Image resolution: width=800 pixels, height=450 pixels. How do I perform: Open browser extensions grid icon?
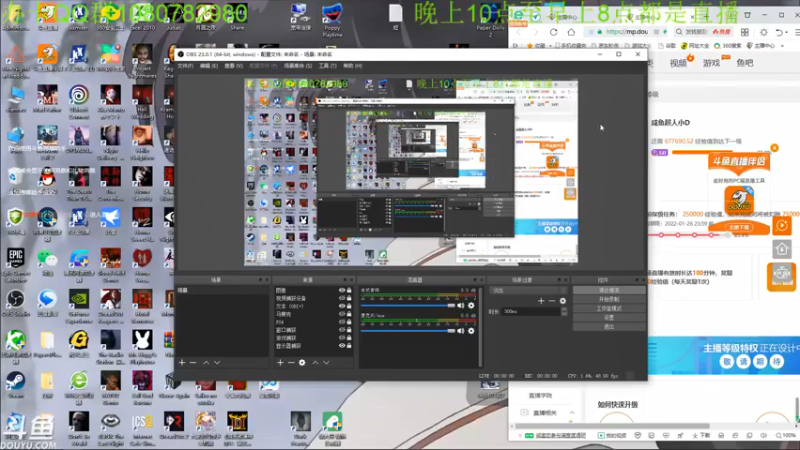click(745, 32)
